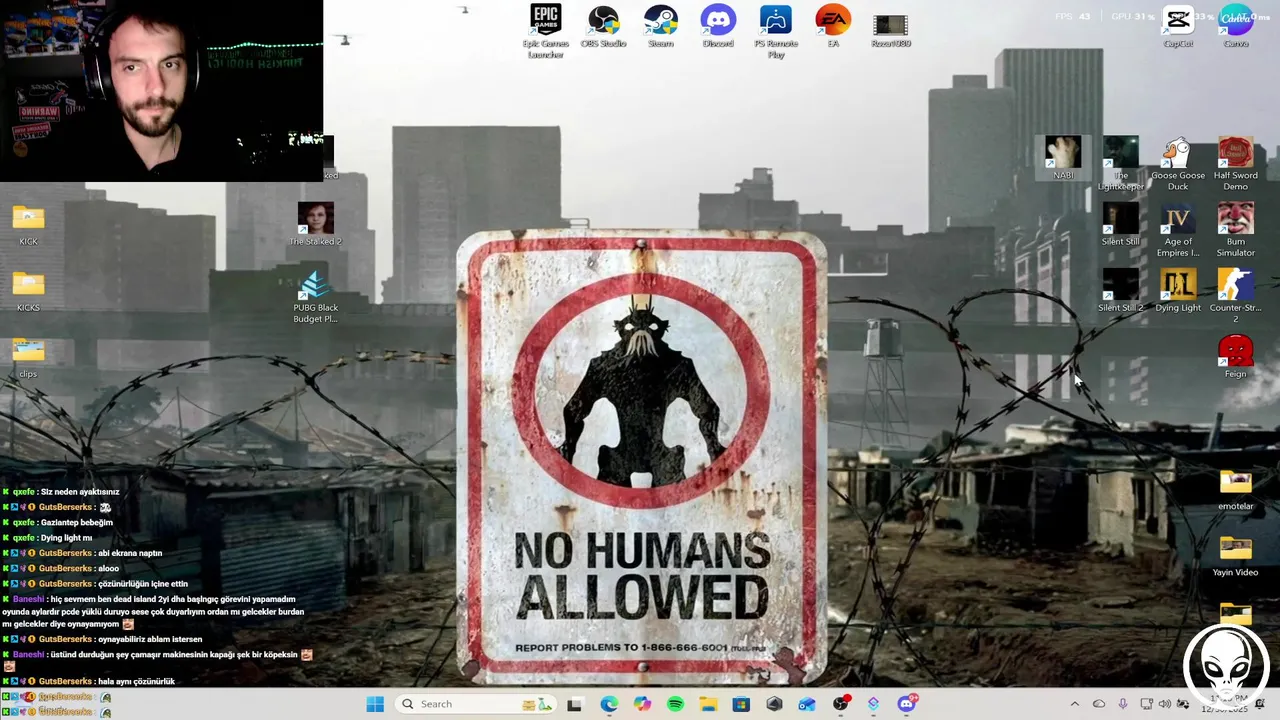Open Spotify from the taskbar

[675, 704]
